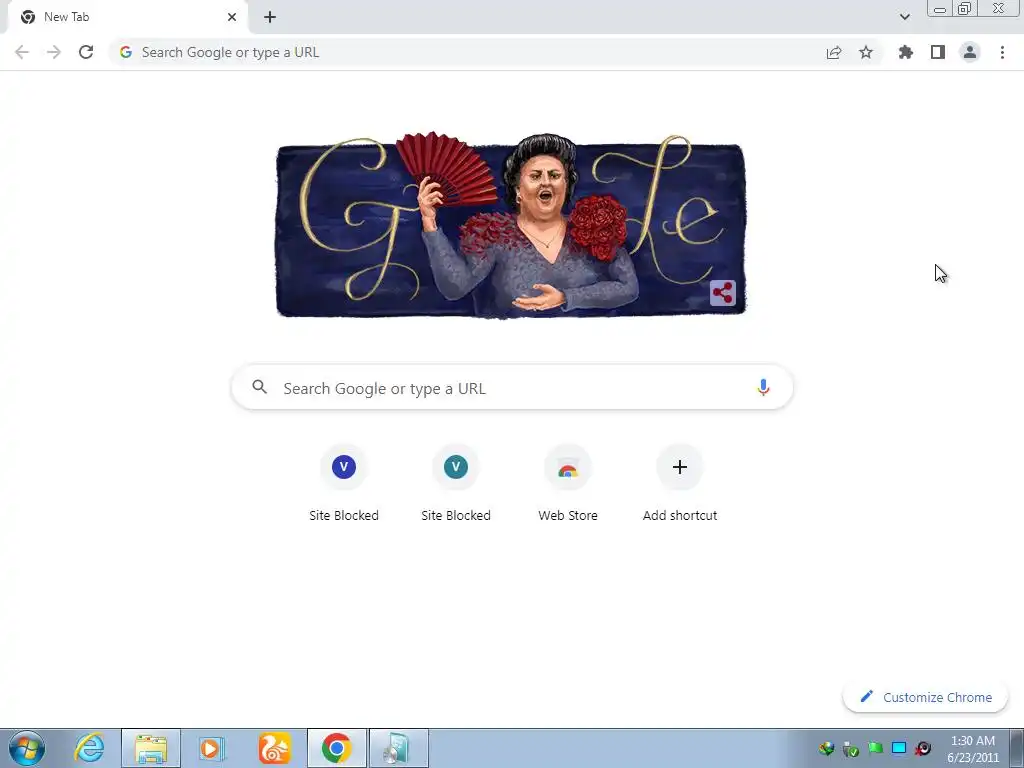Click the browser Back arrow
The width and height of the screenshot is (1024, 768).
pyautogui.click(x=22, y=52)
